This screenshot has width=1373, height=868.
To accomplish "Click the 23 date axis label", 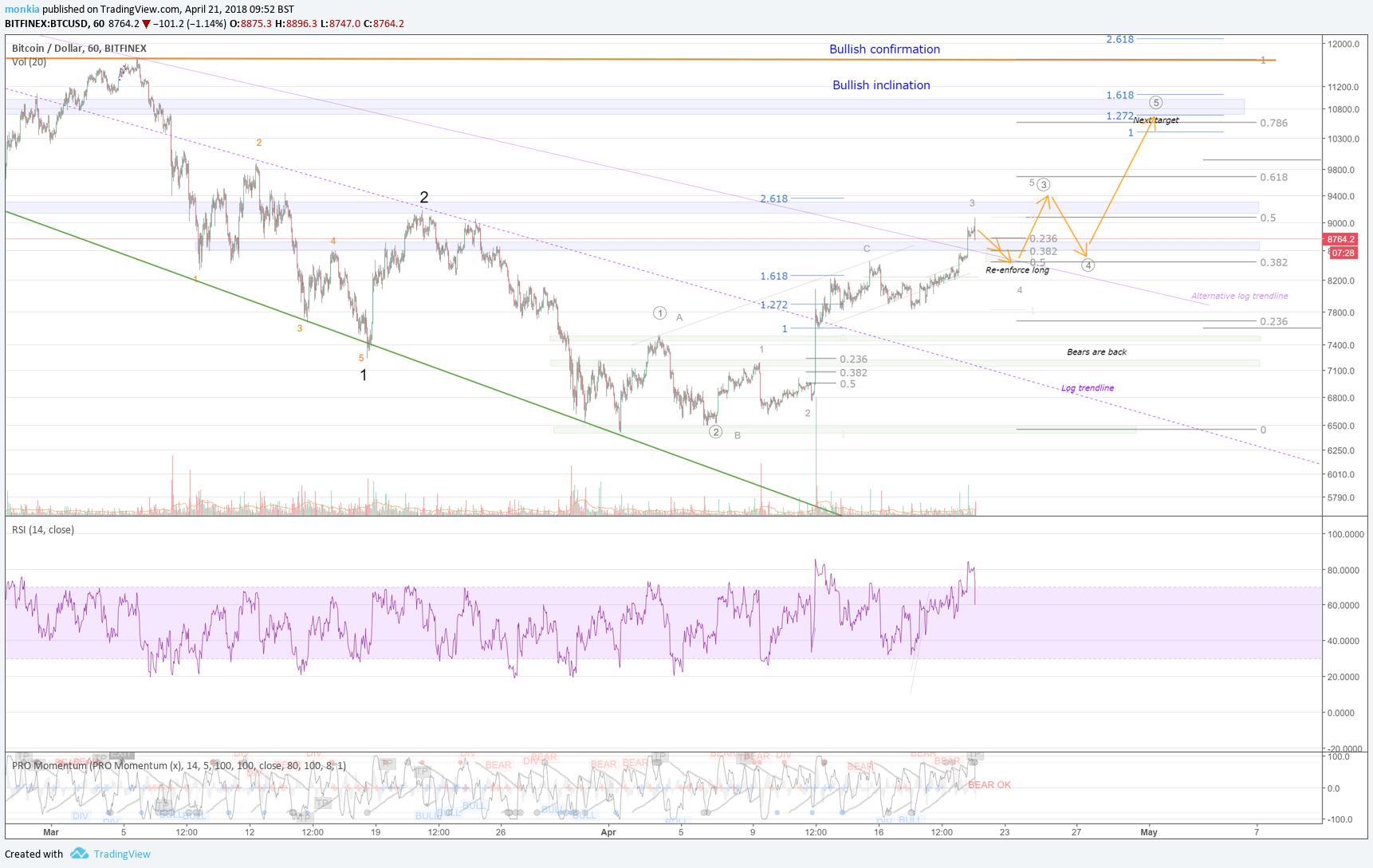I will (x=1005, y=832).
